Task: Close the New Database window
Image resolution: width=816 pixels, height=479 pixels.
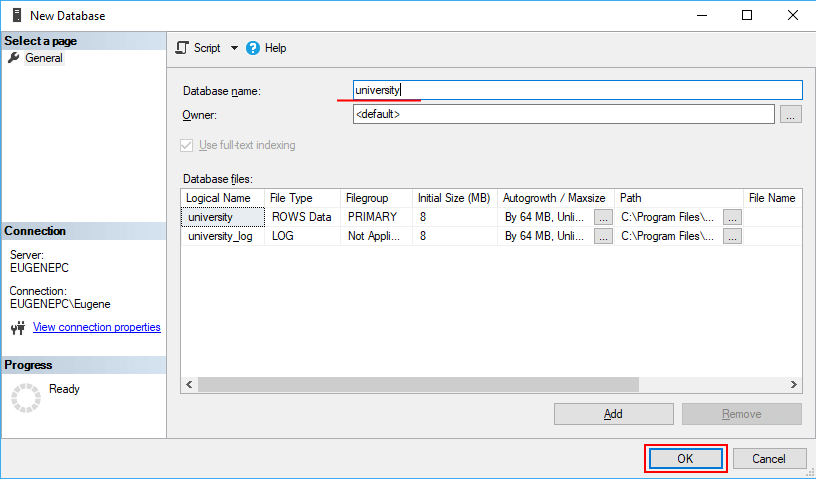Action: [793, 15]
